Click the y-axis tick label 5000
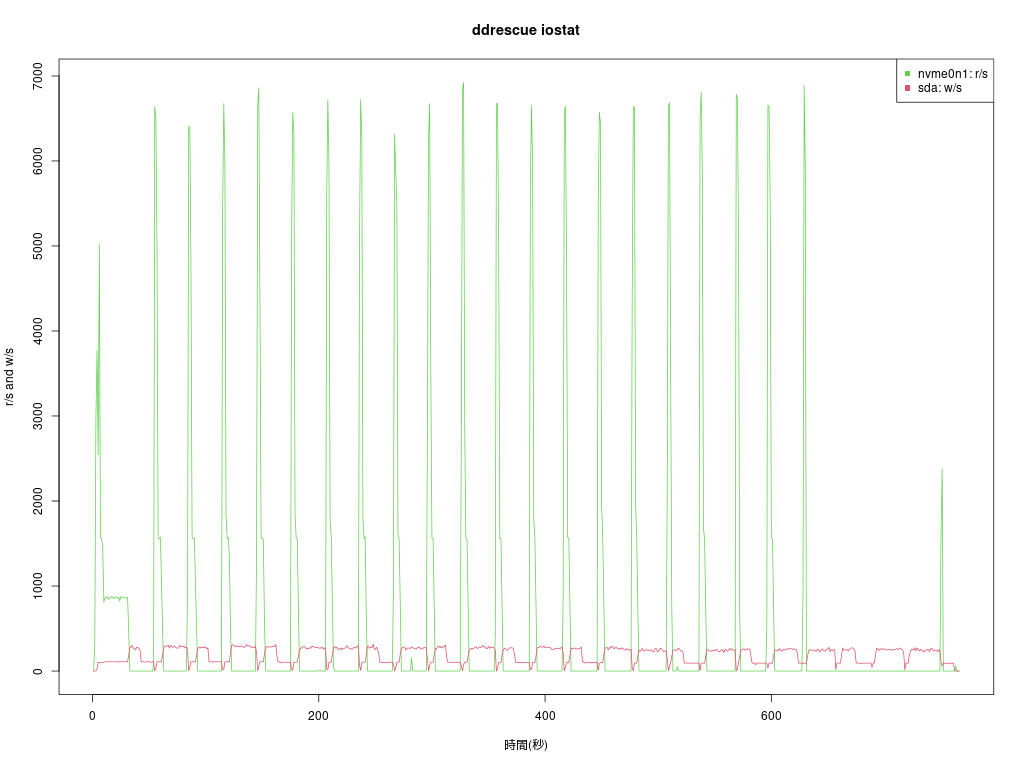Screen dimensions: 1024x768 click(x=38, y=246)
